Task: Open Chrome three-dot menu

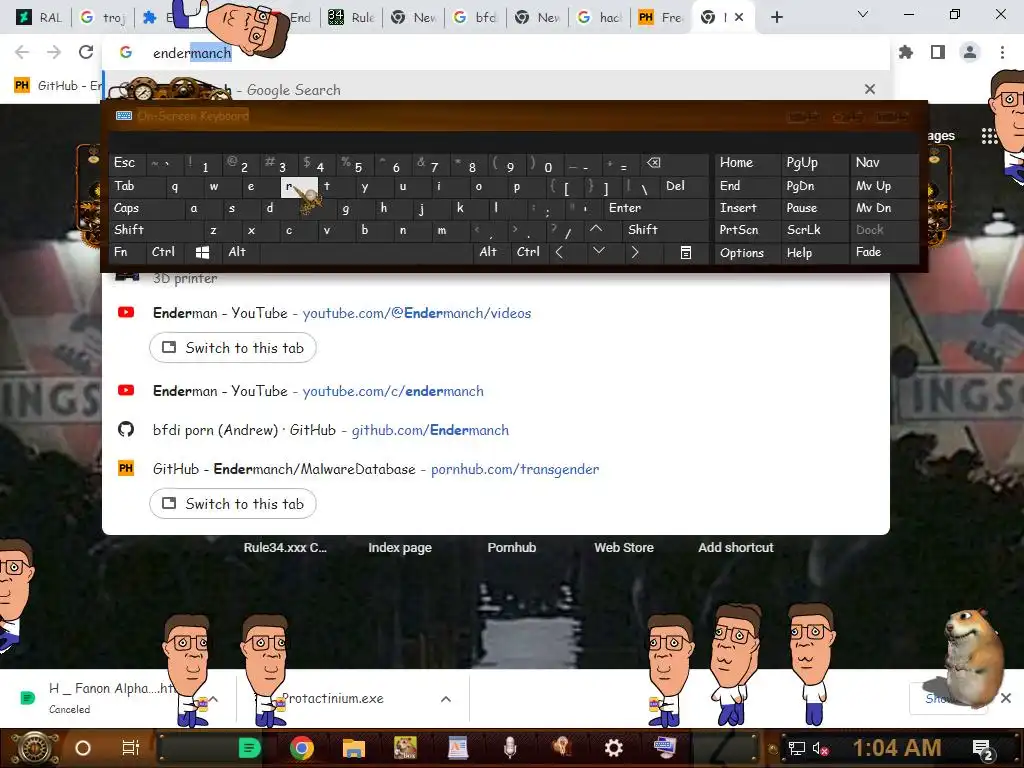Action: point(1002,52)
